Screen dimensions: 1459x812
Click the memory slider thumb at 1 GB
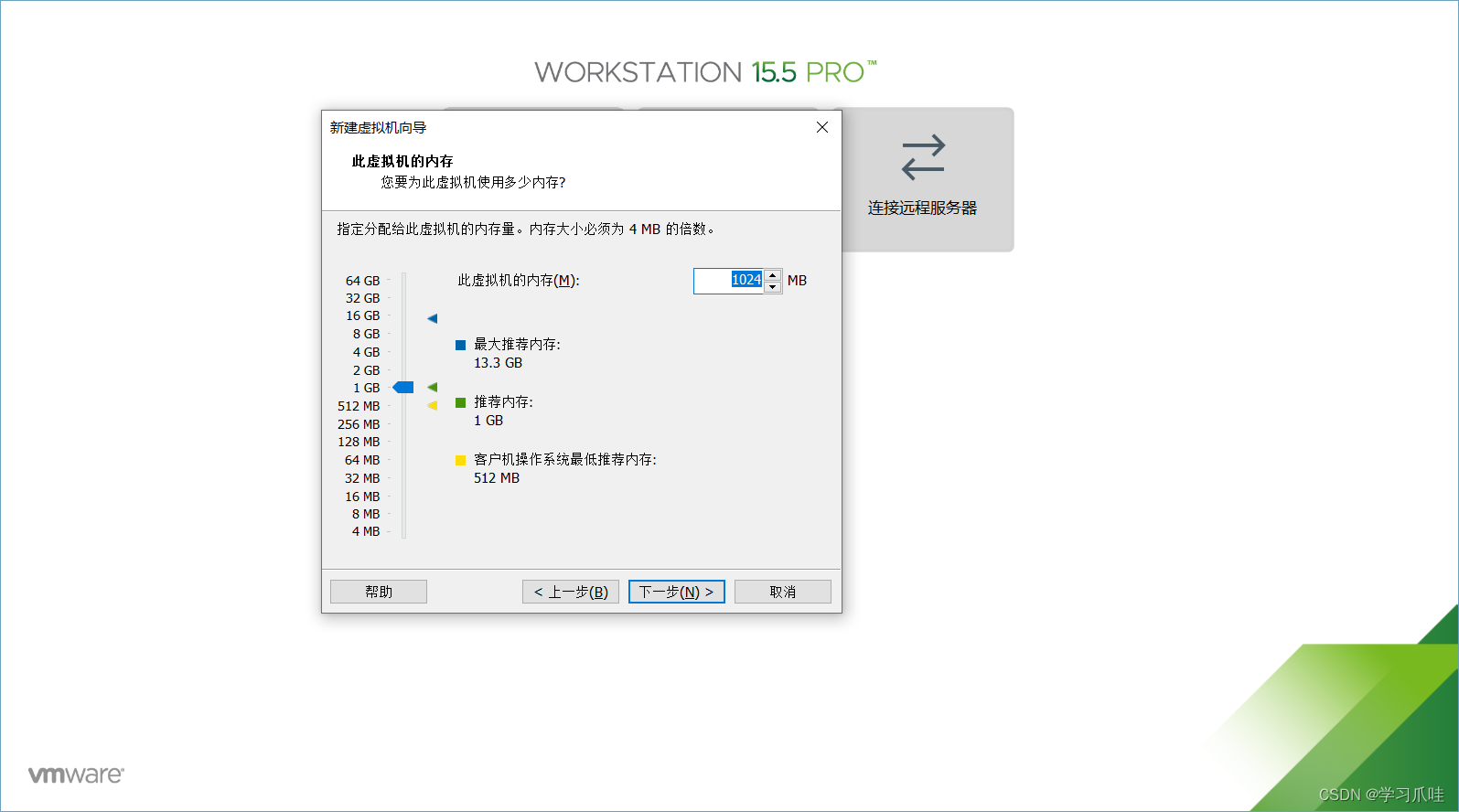point(403,388)
